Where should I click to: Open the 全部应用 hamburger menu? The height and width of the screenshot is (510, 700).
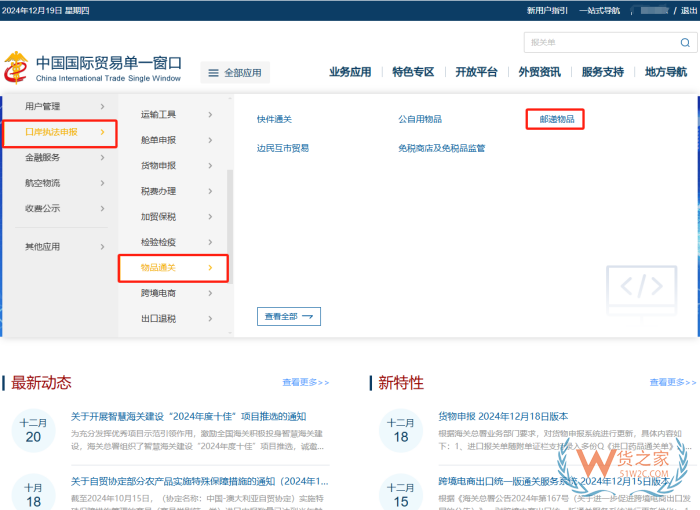point(235,72)
